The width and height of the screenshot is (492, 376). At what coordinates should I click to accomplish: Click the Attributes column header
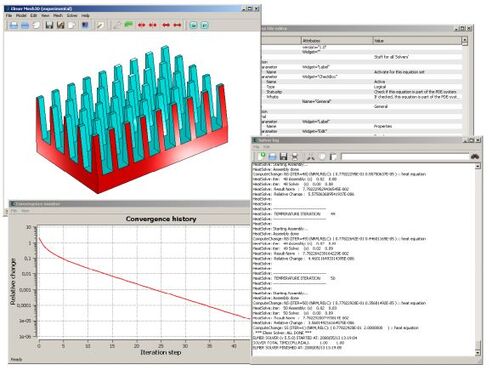[x=337, y=40]
